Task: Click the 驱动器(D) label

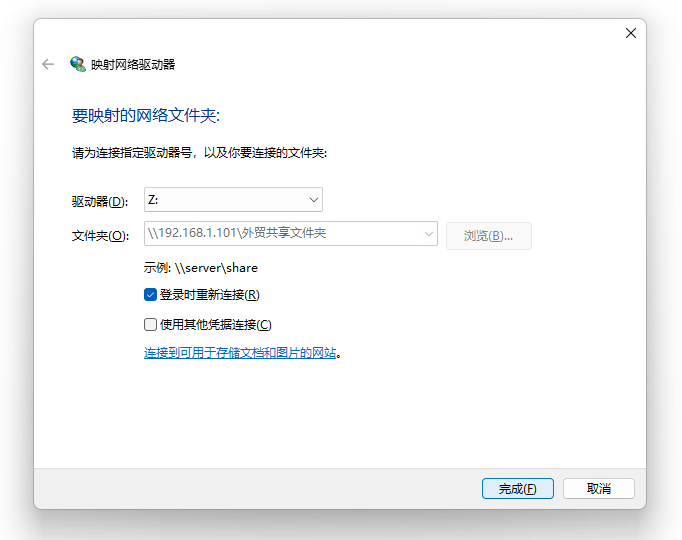Action: click(x=99, y=201)
